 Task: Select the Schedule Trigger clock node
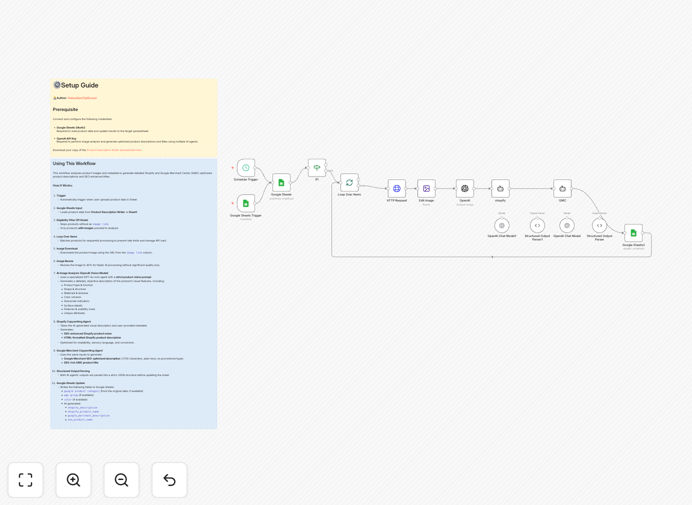click(x=246, y=168)
